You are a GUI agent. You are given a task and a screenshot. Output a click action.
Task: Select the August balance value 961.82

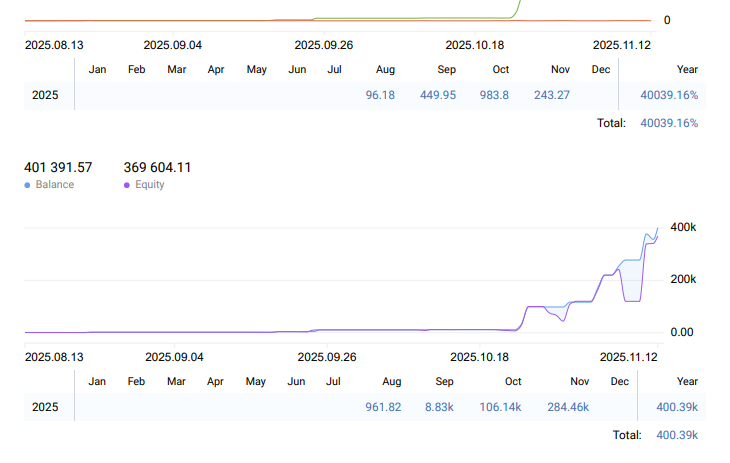coord(384,407)
